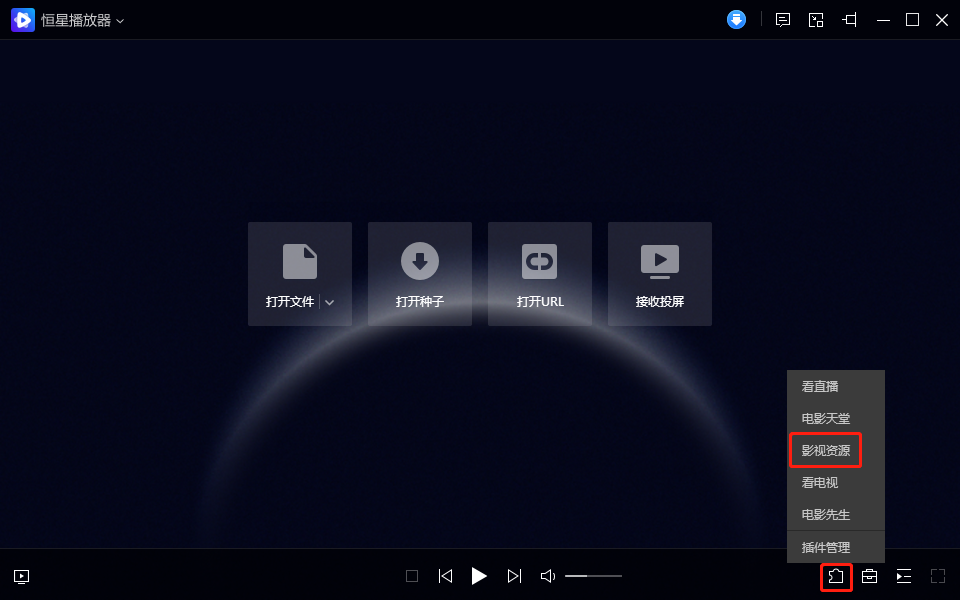Select 看电视 from plugin menu
The width and height of the screenshot is (960, 600).
coord(836,482)
